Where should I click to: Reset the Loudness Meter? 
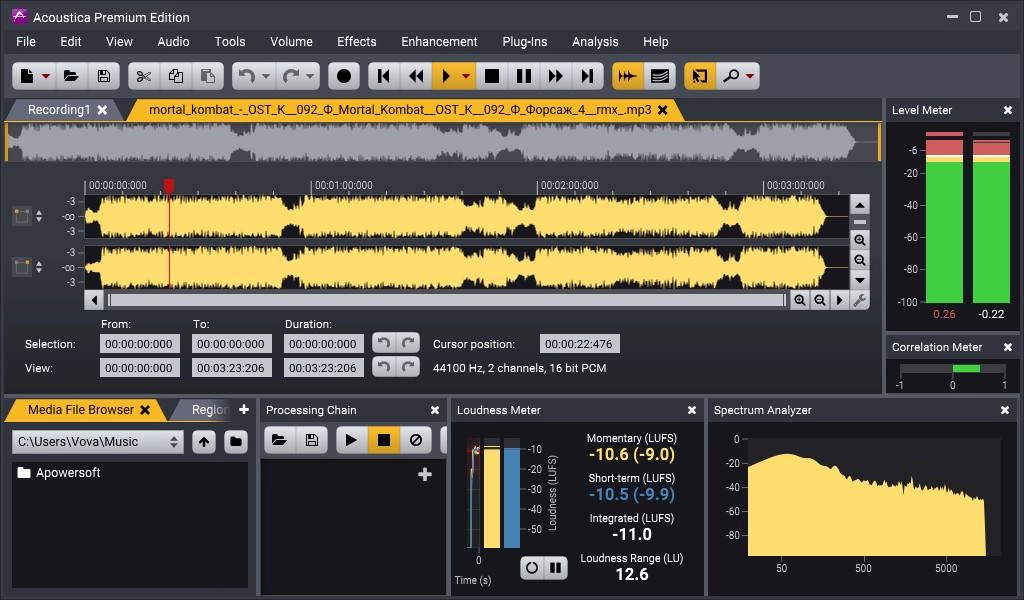(532, 568)
